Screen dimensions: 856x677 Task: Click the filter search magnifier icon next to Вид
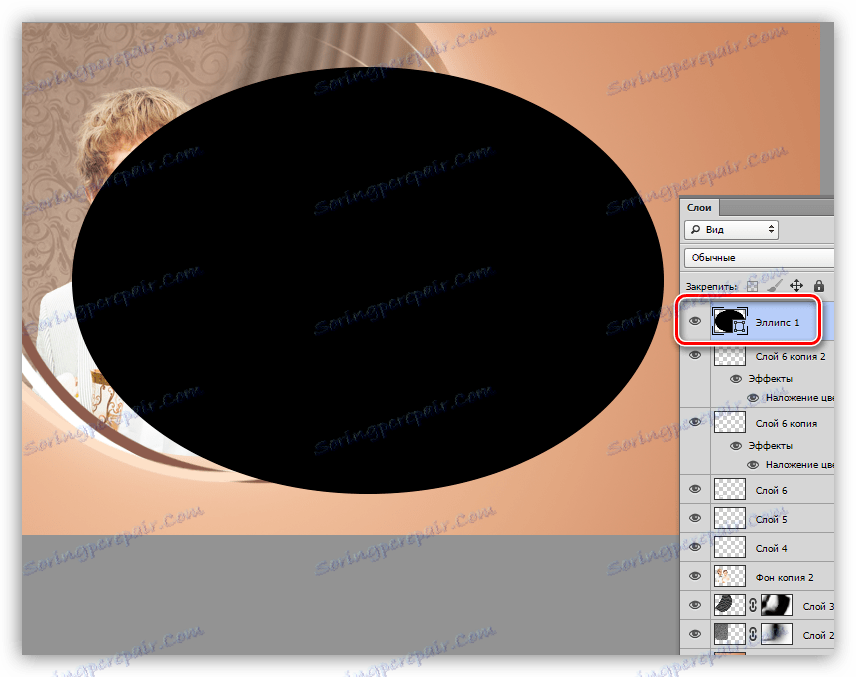pos(695,229)
